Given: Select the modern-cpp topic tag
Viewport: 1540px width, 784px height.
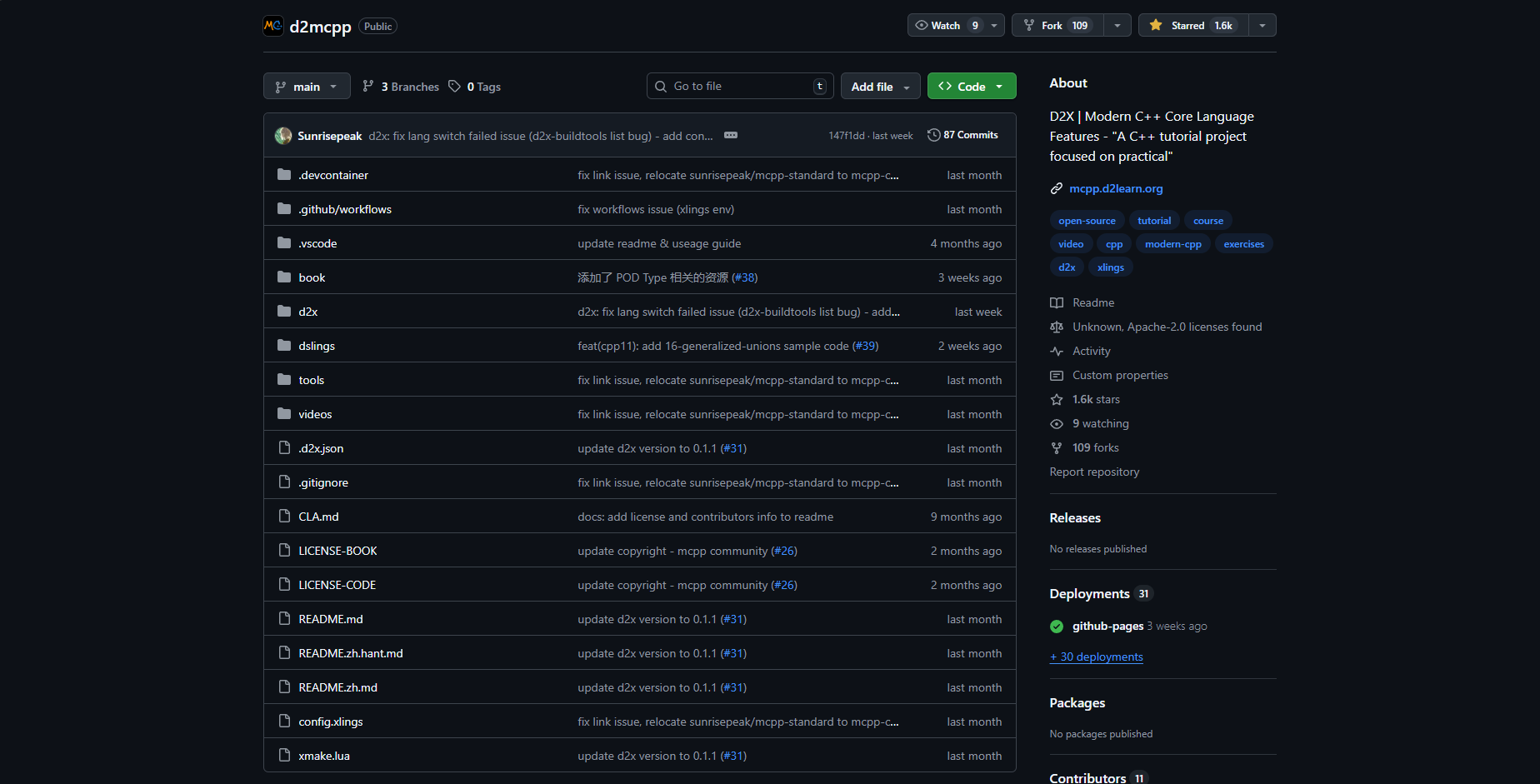Looking at the screenshot, I should point(1172,244).
